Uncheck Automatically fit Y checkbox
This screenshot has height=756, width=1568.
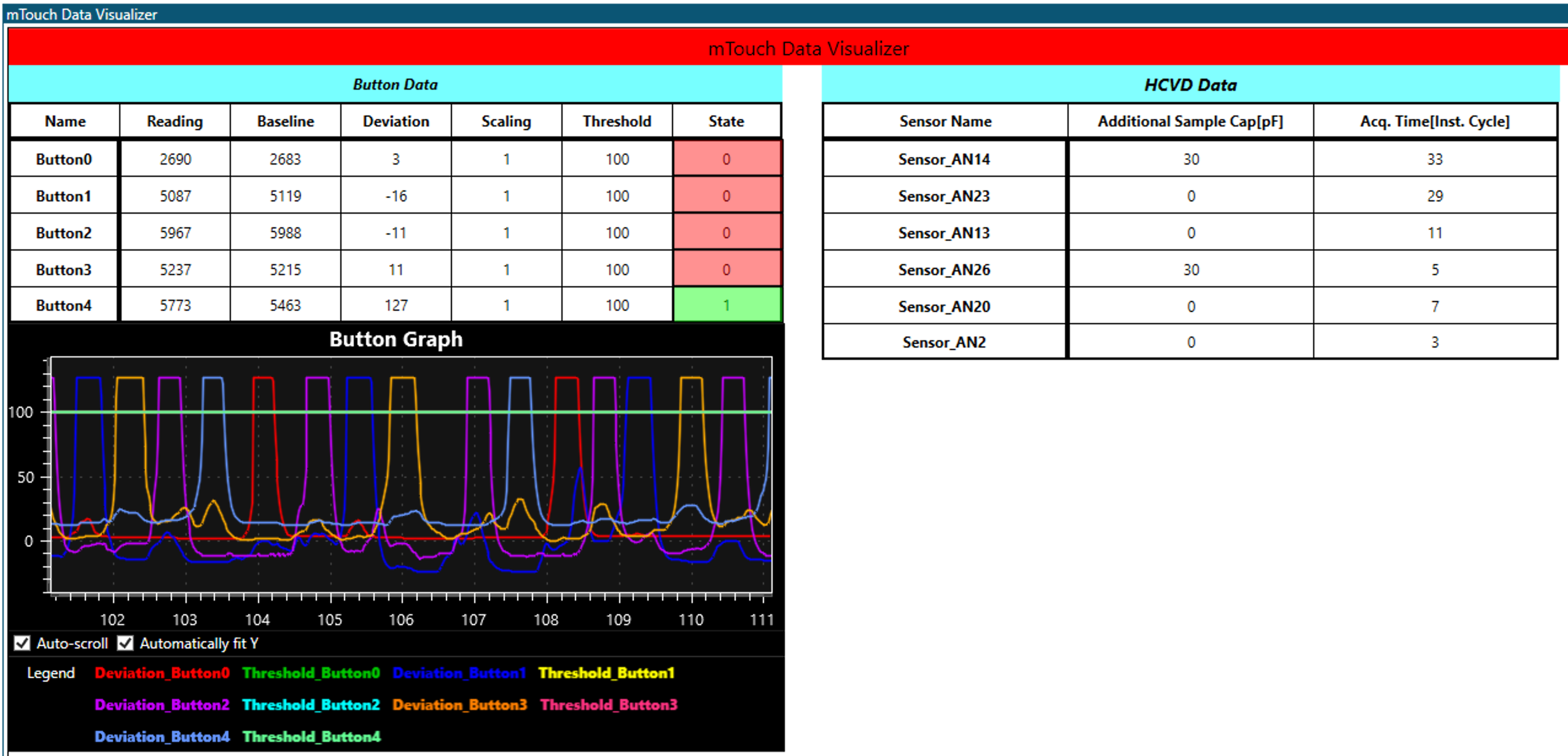pos(125,643)
